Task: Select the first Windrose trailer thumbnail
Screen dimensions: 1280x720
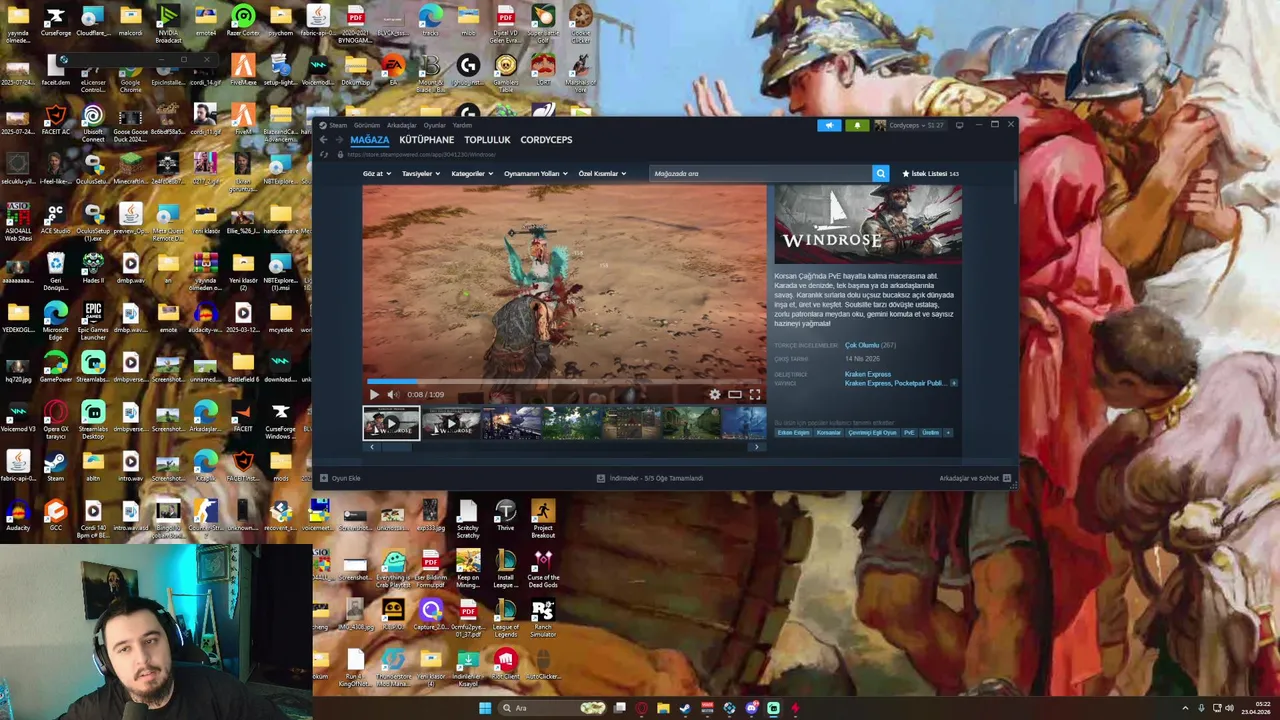Action: pos(391,423)
